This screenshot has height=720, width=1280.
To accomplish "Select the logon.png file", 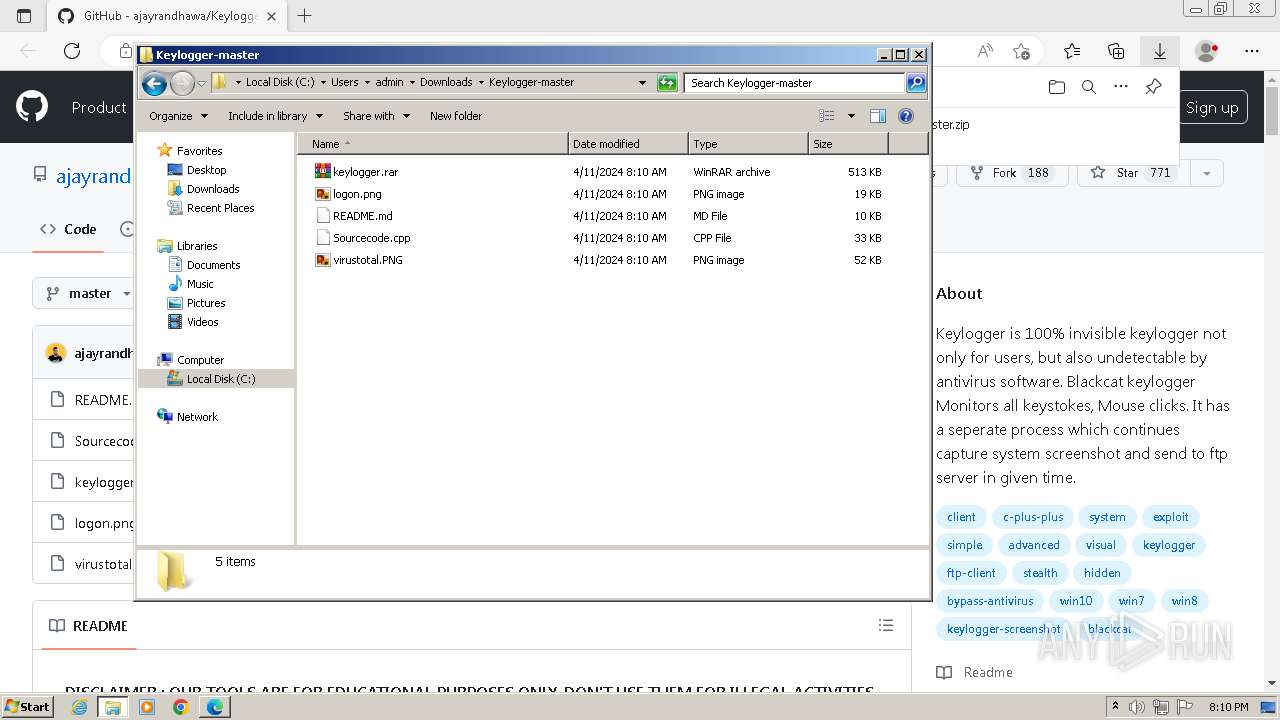I will pyautogui.click(x=357, y=194).
